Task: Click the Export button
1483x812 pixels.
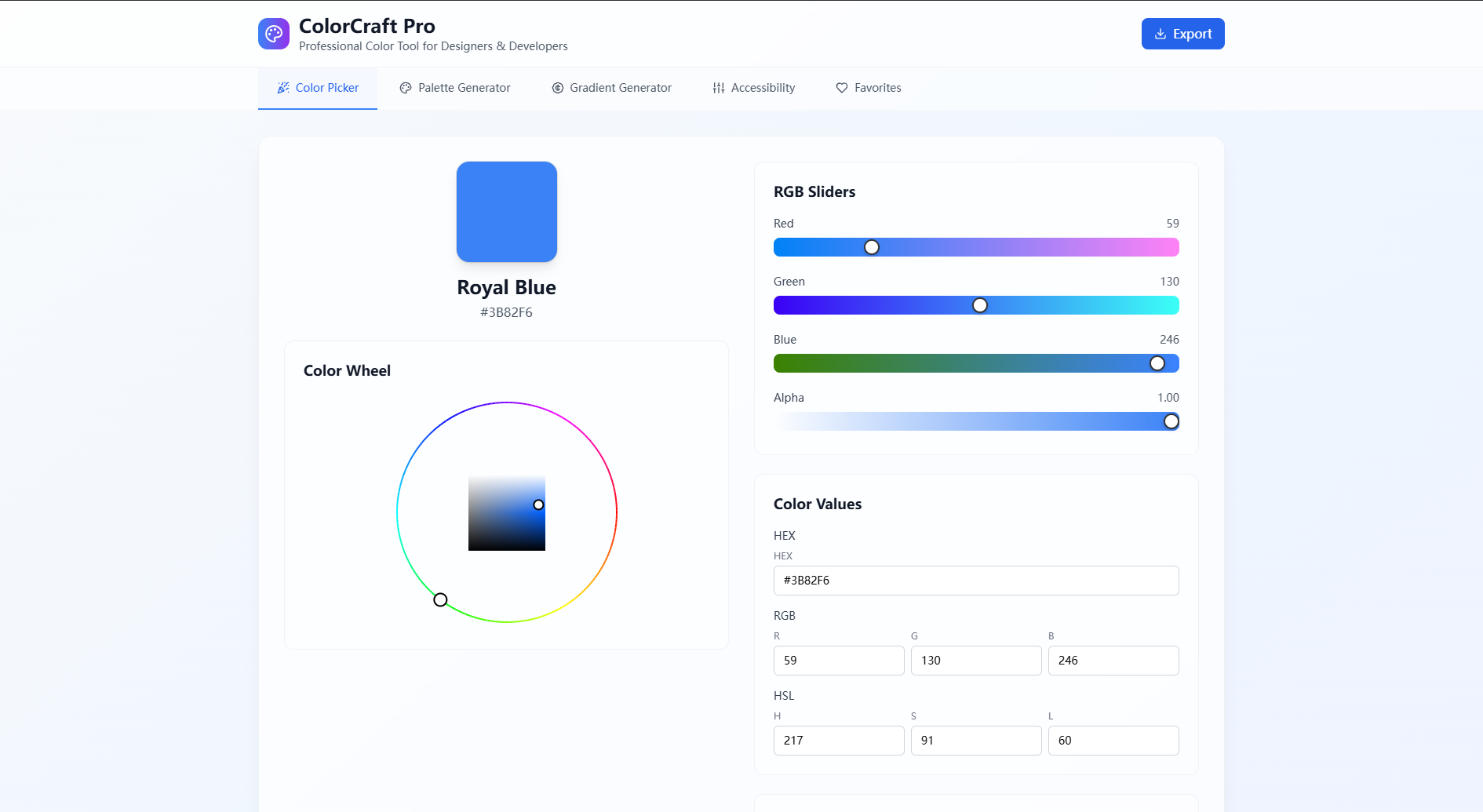Action: pyautogui.click(x=1182, y=33)
